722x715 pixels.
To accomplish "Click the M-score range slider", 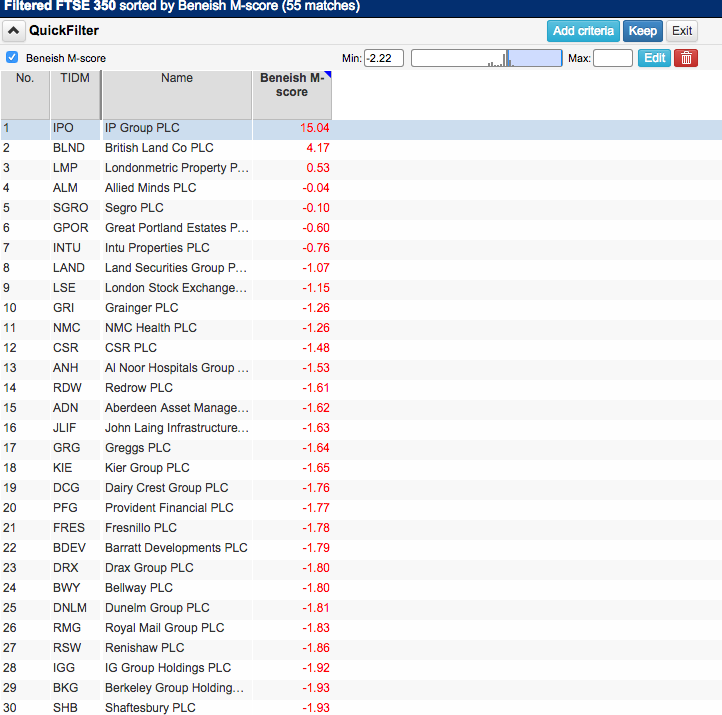I will pyautogui.click(x=486, y=58).
